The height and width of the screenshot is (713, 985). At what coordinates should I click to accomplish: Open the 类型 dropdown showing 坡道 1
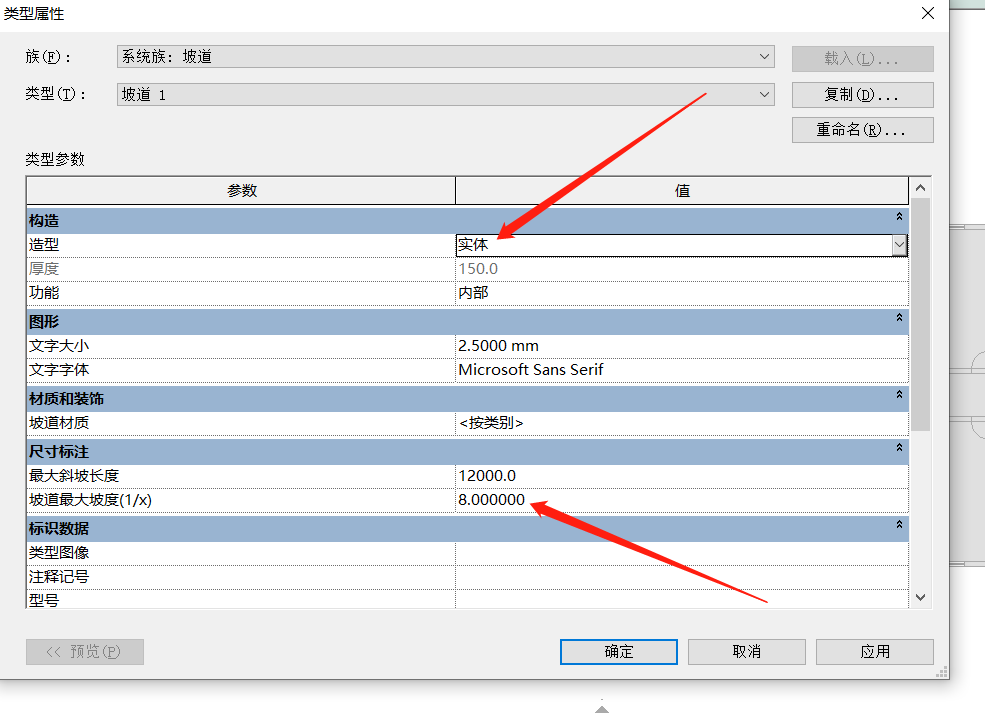[x=765, y=95]
